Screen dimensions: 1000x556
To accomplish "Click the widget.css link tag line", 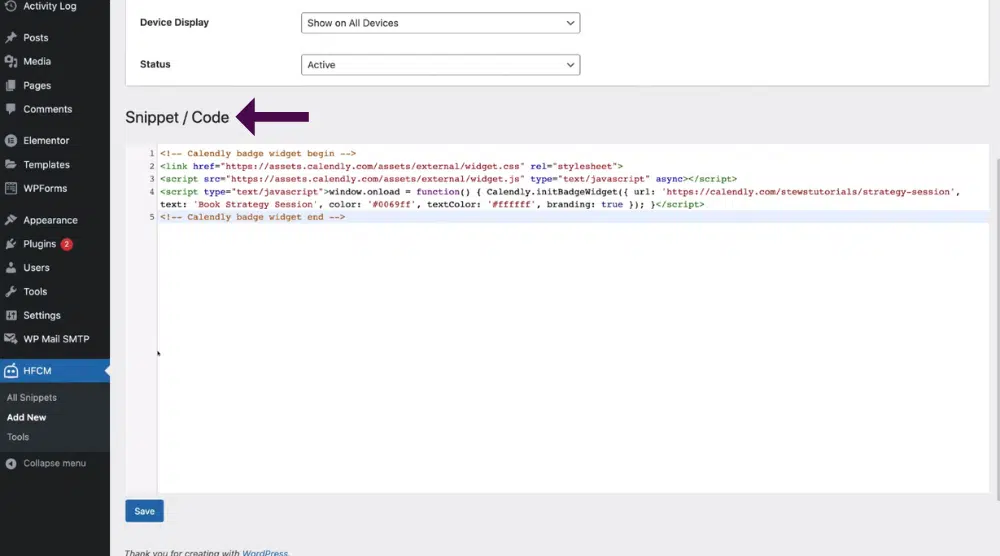I will (391, 166).
